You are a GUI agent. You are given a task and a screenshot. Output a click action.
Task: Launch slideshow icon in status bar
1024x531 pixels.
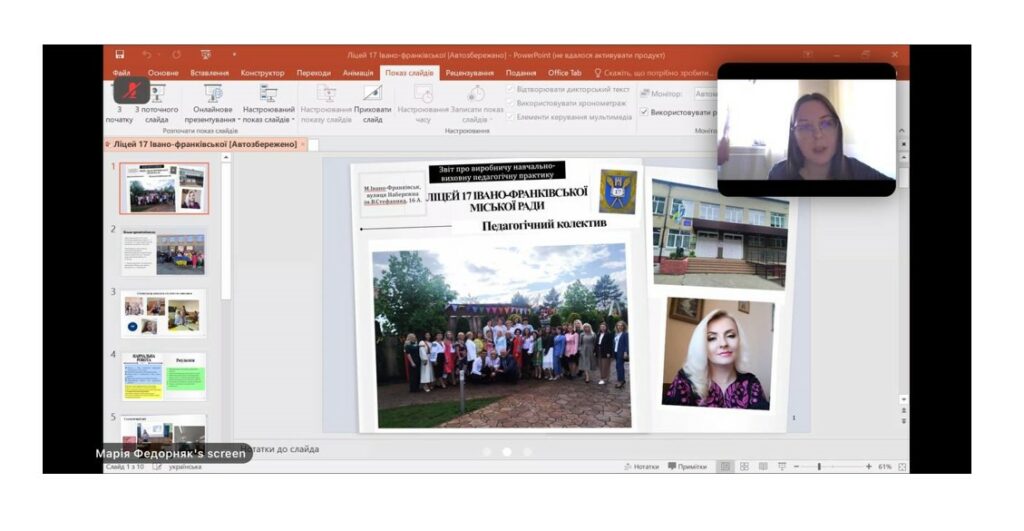coord(782,466)
